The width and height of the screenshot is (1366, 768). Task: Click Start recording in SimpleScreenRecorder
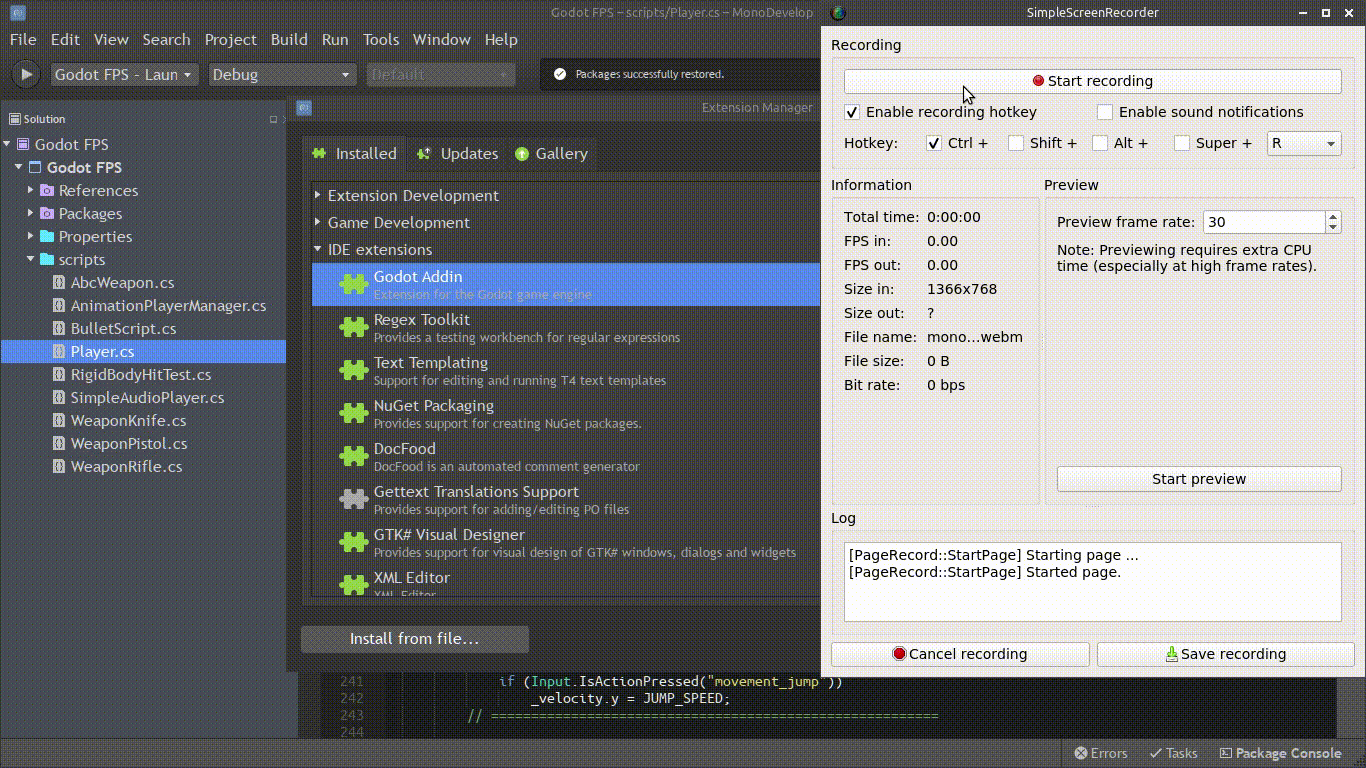[x=1092, y=81]
